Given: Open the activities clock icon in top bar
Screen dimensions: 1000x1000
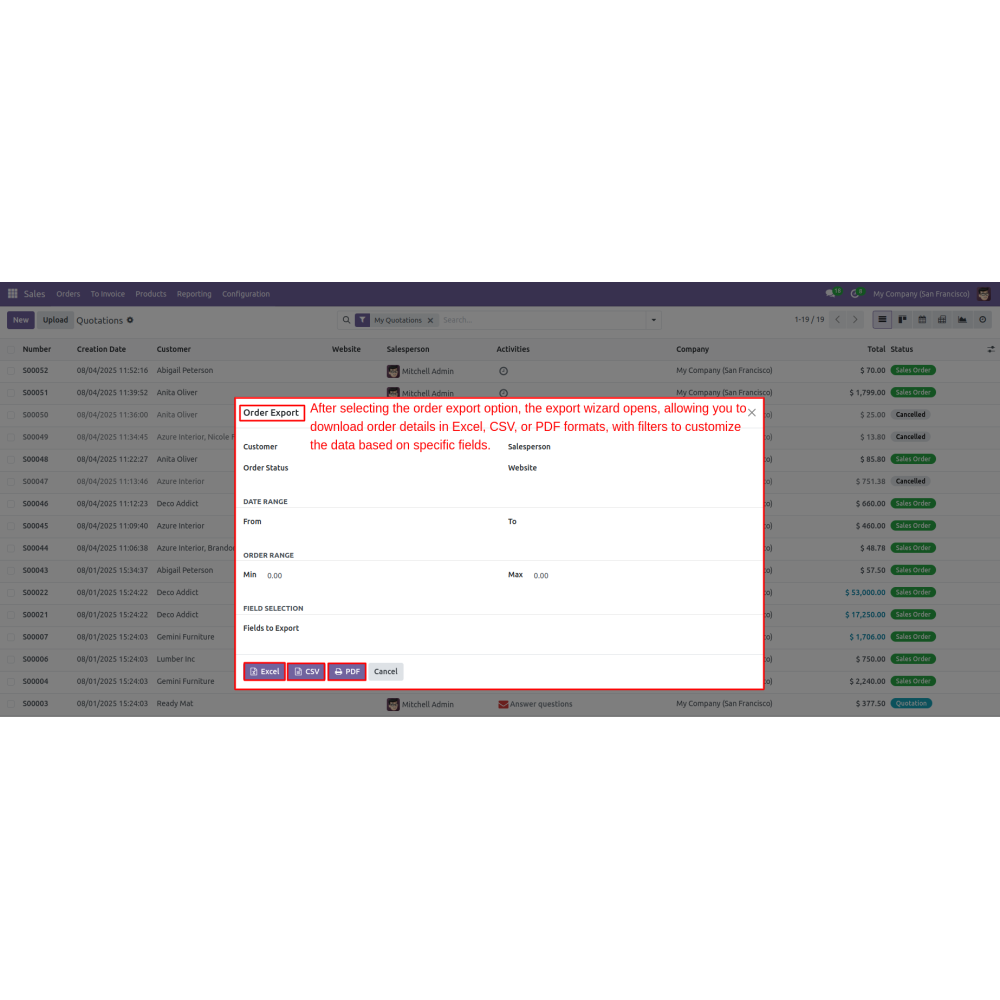Looking at the screenshot, I should click(x=855, y=294).
